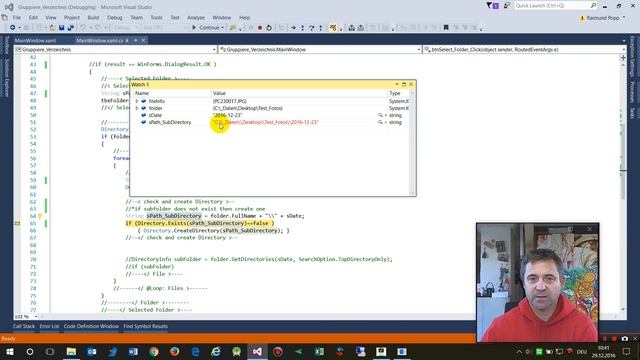
Task: Click the Show Next Statement arrow icon
Action: (x=293, y=28)
